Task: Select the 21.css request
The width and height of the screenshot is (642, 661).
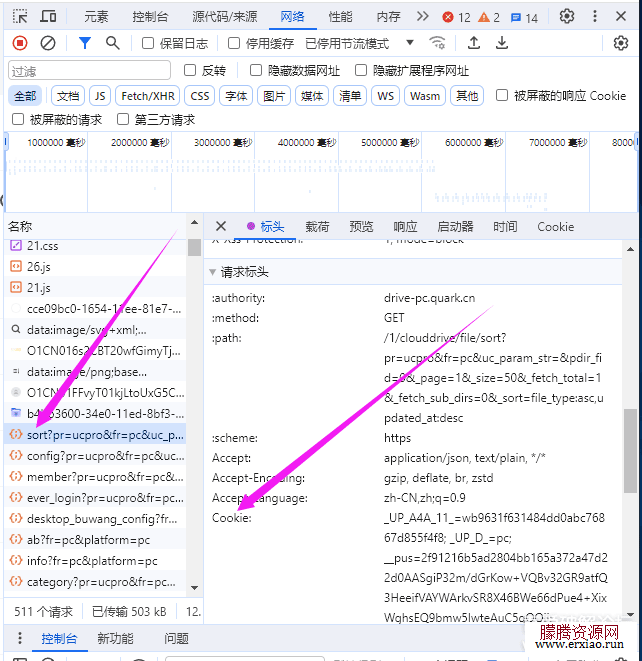Action: (x=95, y=245)
